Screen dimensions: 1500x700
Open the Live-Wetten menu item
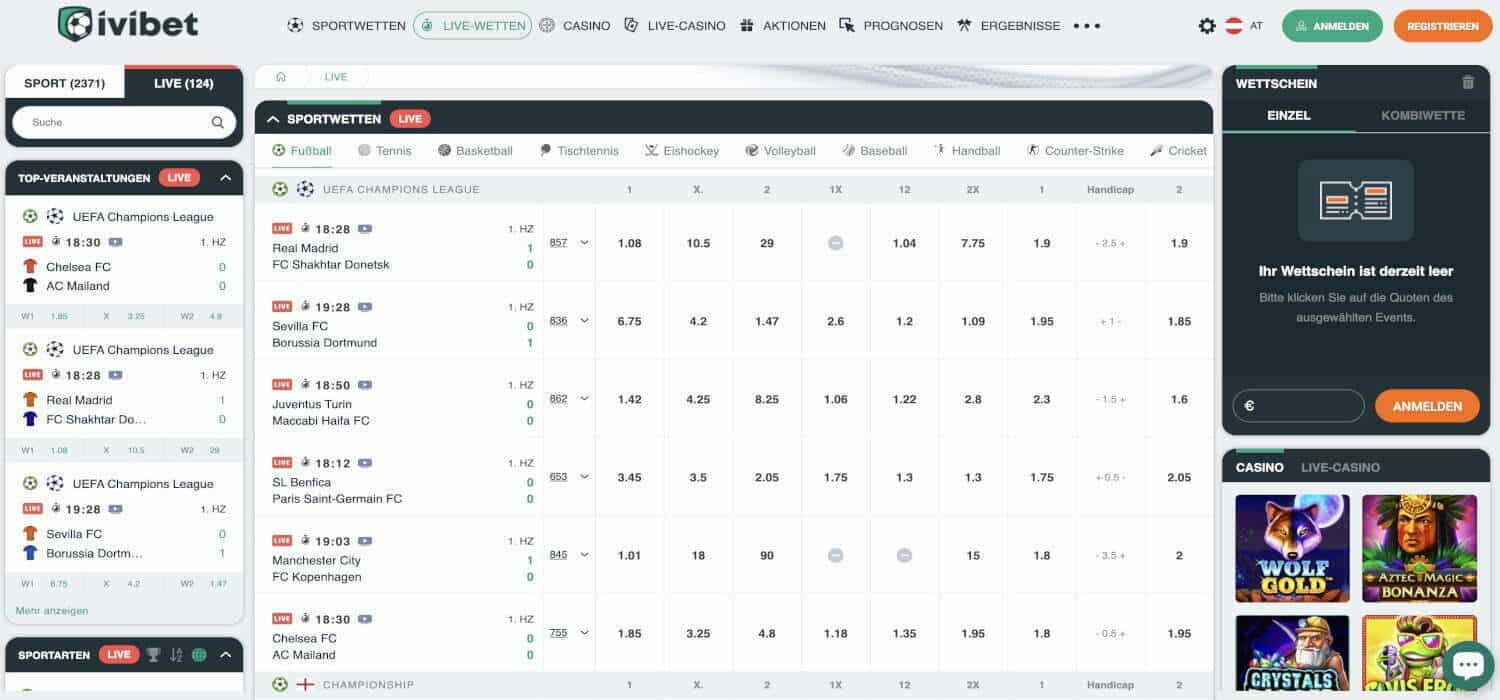pos(473,26)
